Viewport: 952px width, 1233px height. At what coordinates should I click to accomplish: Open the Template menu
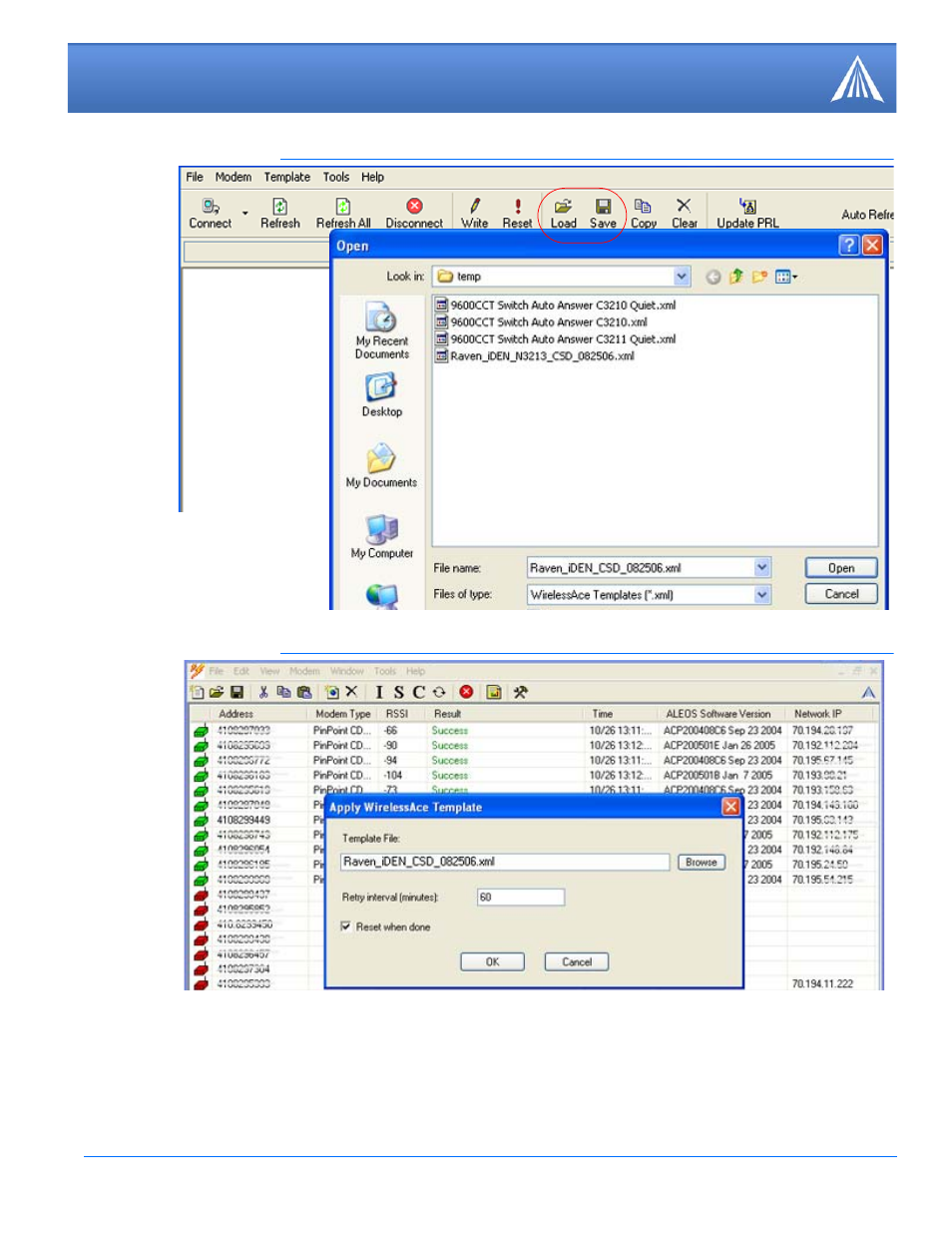[287, 177]
